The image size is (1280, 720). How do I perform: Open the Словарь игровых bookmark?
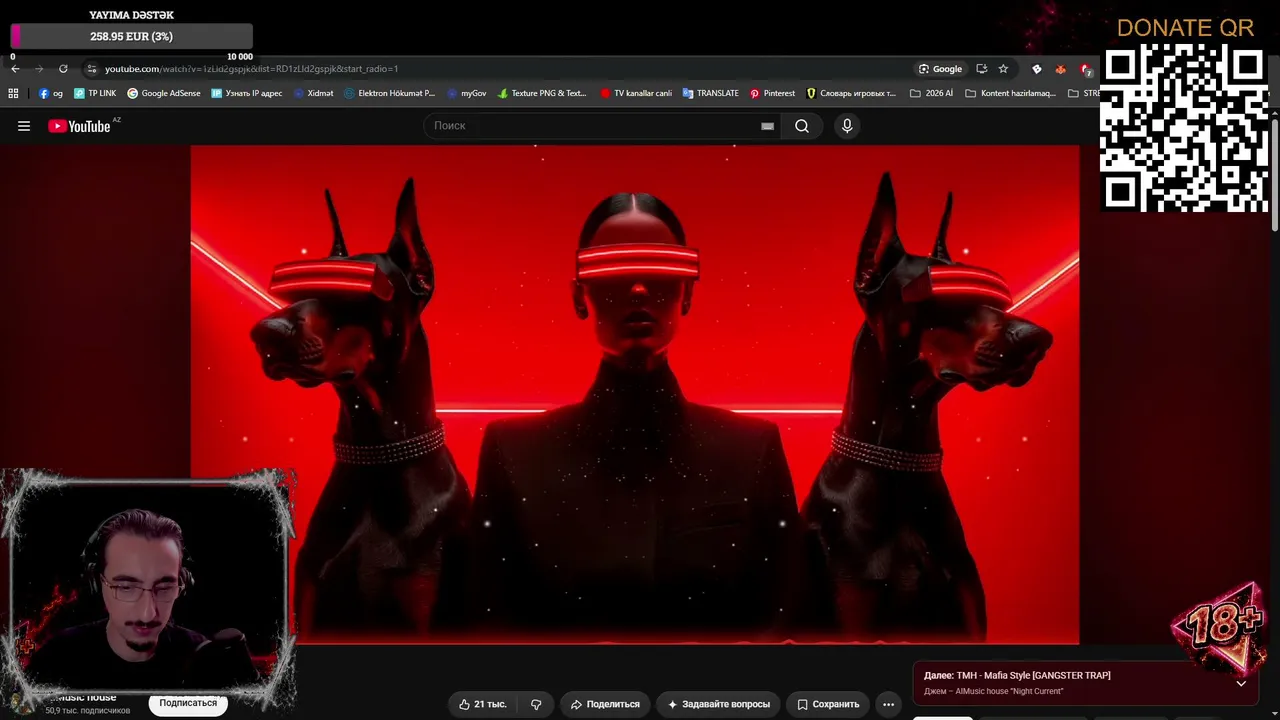tap(851, 93)
